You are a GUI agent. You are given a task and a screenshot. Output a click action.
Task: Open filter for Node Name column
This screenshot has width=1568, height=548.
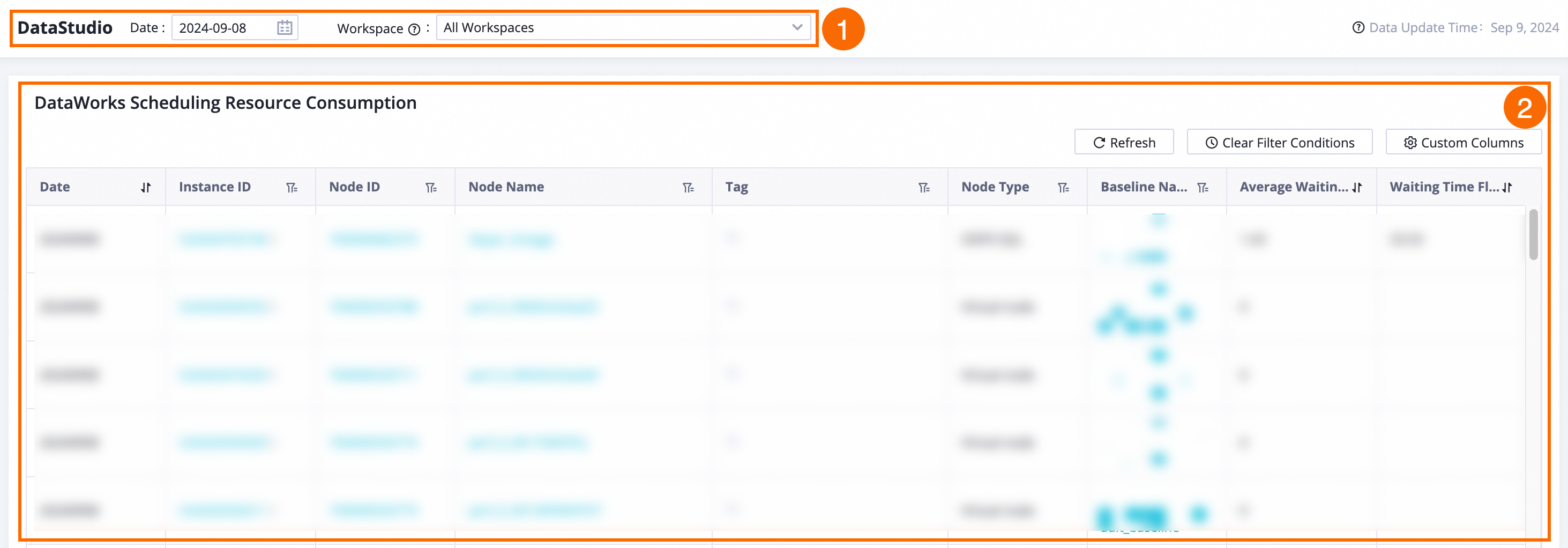click(688, 188)
